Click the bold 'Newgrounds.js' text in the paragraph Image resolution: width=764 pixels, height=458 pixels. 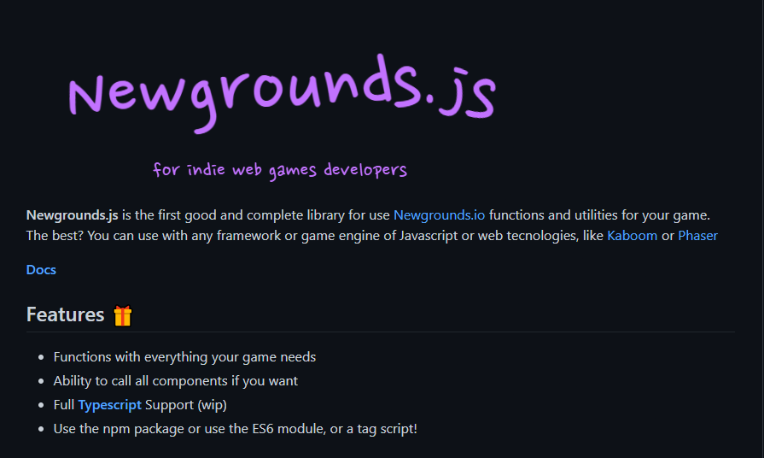pos(72,215)
